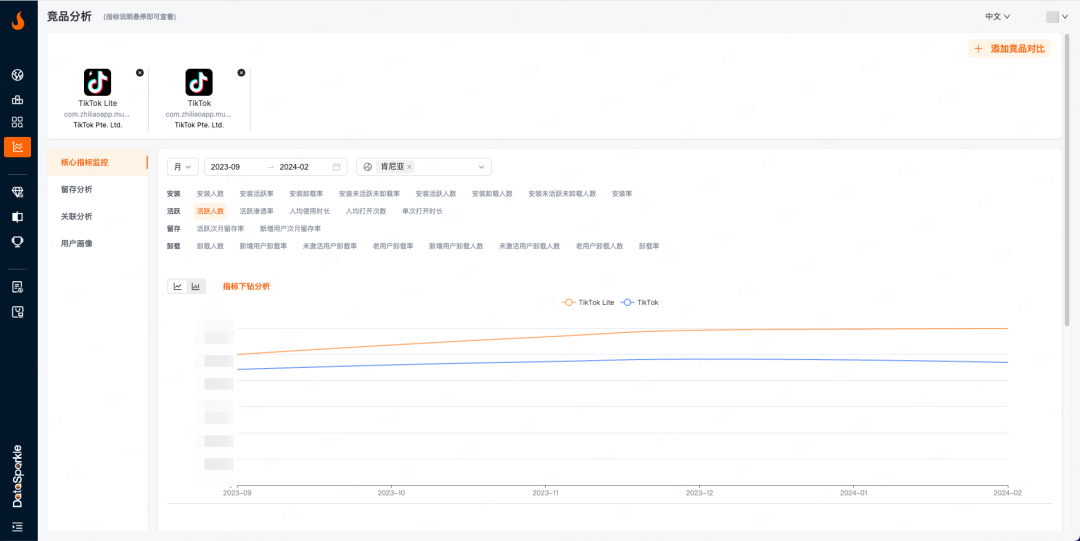The height and width of the screenshot is (541, 1080).
Task: Click 添加竞品对比 button
Action: [1009, 48]
